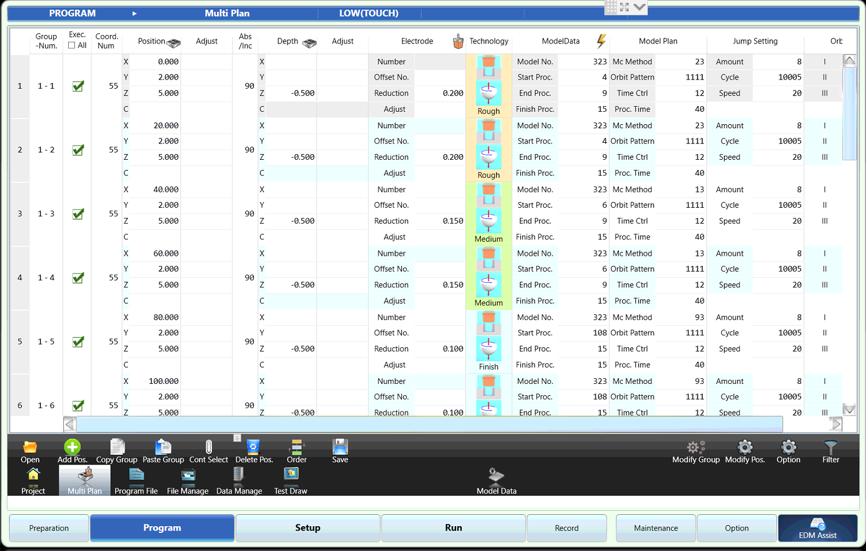Expand the top bar chevron dropdown

640,7
